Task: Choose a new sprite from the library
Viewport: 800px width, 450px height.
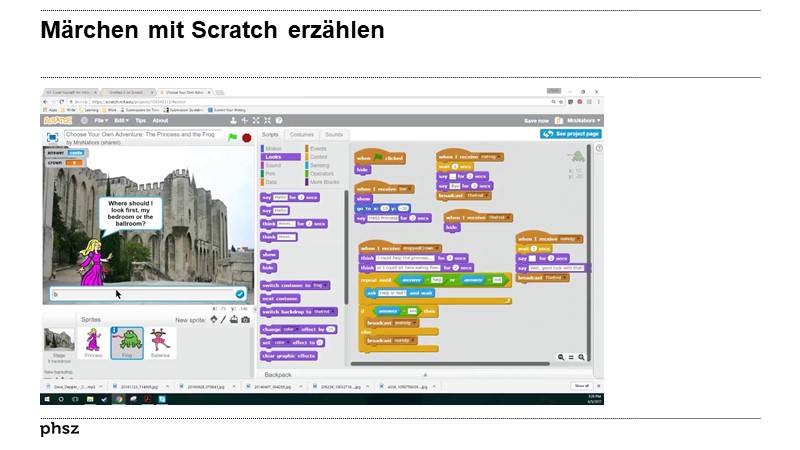Action: [214, 319]
